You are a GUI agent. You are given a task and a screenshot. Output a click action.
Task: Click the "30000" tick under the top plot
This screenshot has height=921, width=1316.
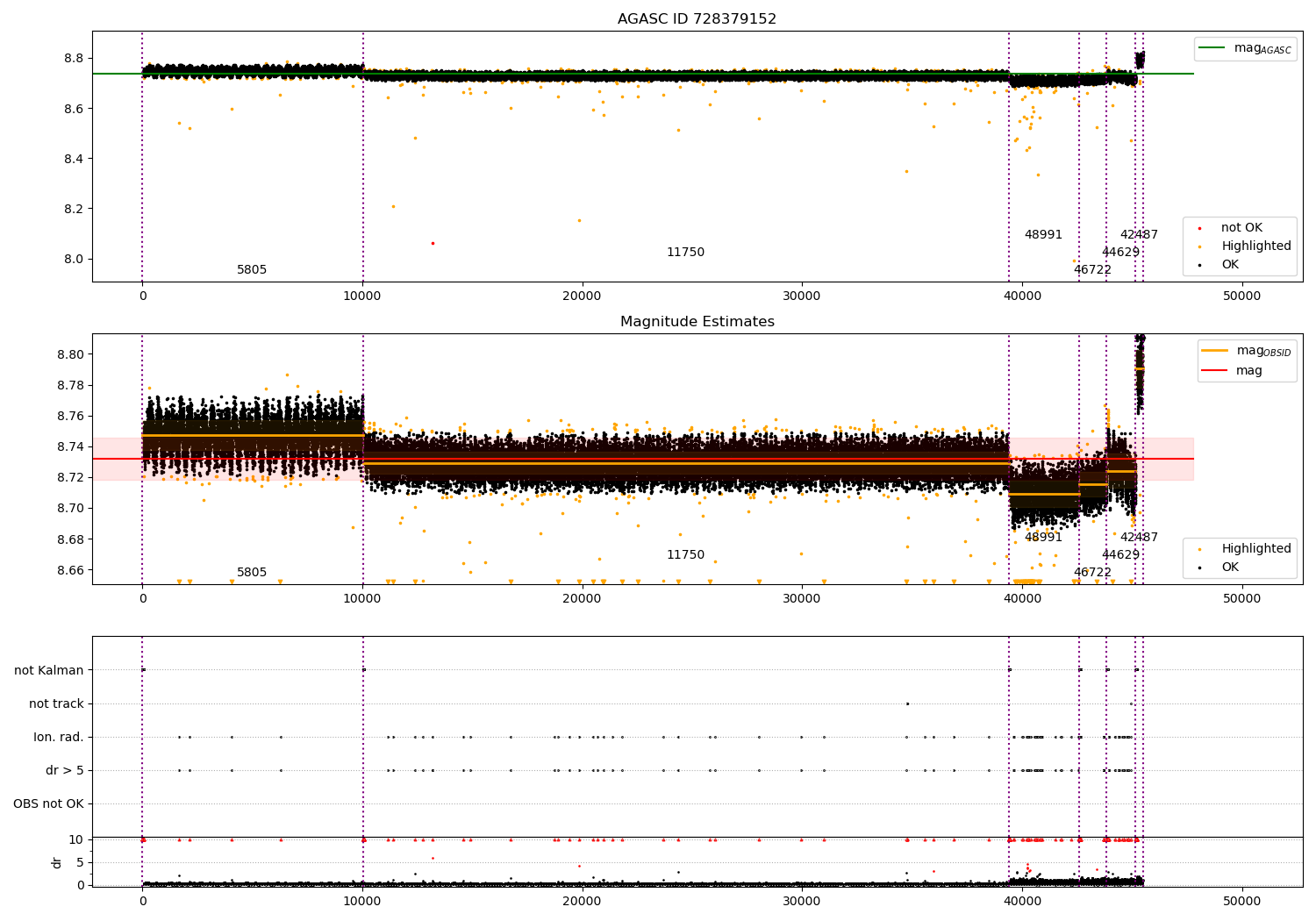[802, 296]
